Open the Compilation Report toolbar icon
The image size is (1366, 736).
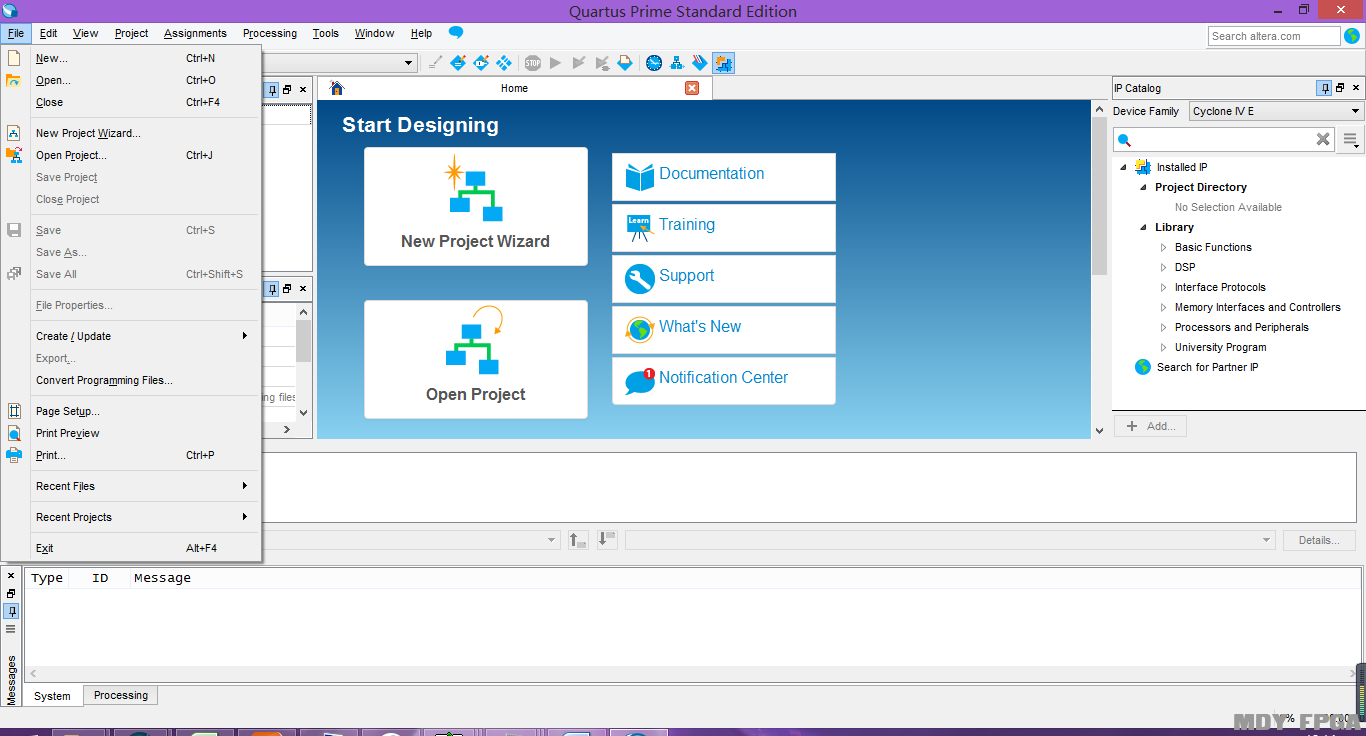625,63
